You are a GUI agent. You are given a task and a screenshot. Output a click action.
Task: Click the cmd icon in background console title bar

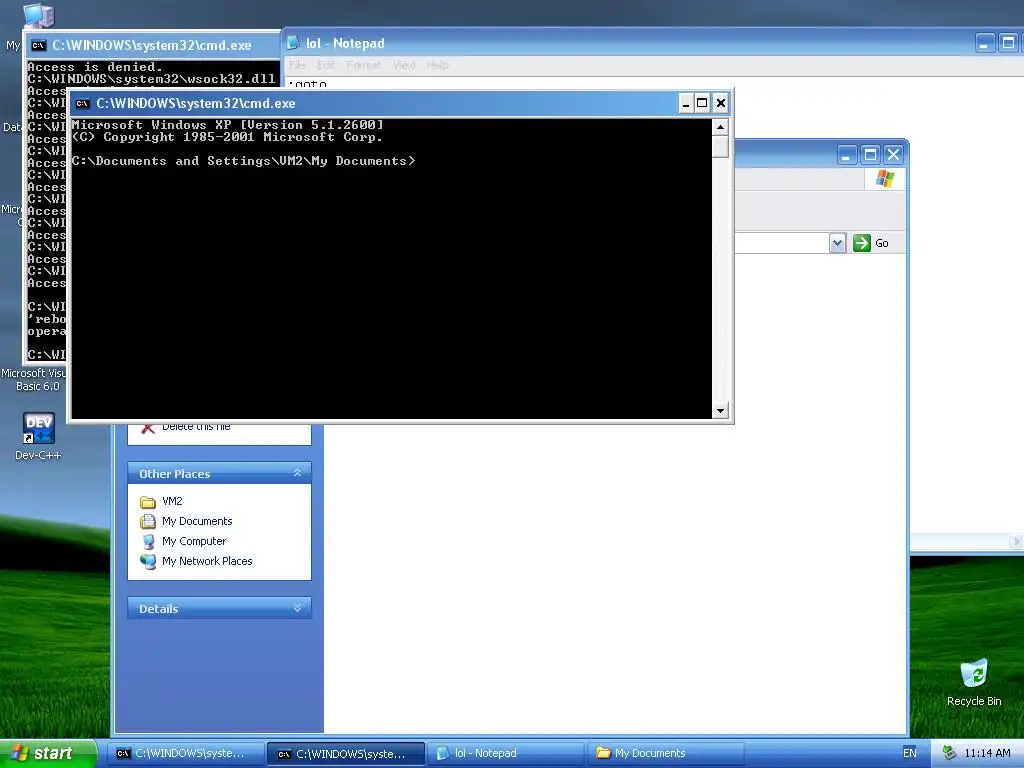pyautogui.click(x=39, y=46)
